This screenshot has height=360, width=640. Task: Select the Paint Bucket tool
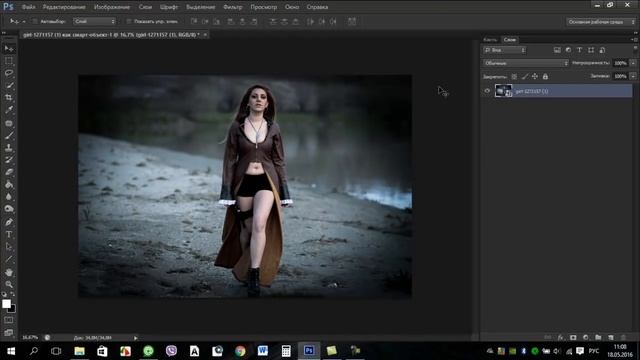coord(9,184)
